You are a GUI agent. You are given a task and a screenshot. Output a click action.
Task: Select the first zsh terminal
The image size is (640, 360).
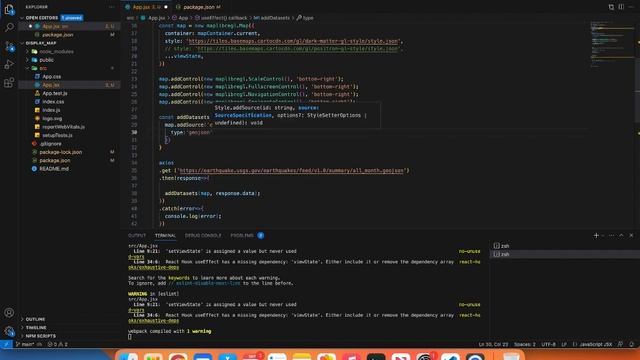pyautogui.click(x=564, y=246)
